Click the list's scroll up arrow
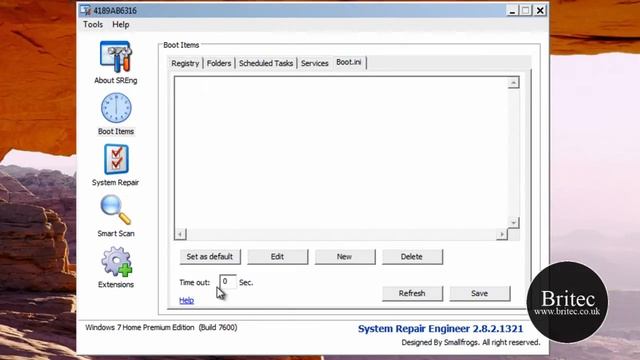This screenshot has height=360, width=640. (x=513, y=83)
